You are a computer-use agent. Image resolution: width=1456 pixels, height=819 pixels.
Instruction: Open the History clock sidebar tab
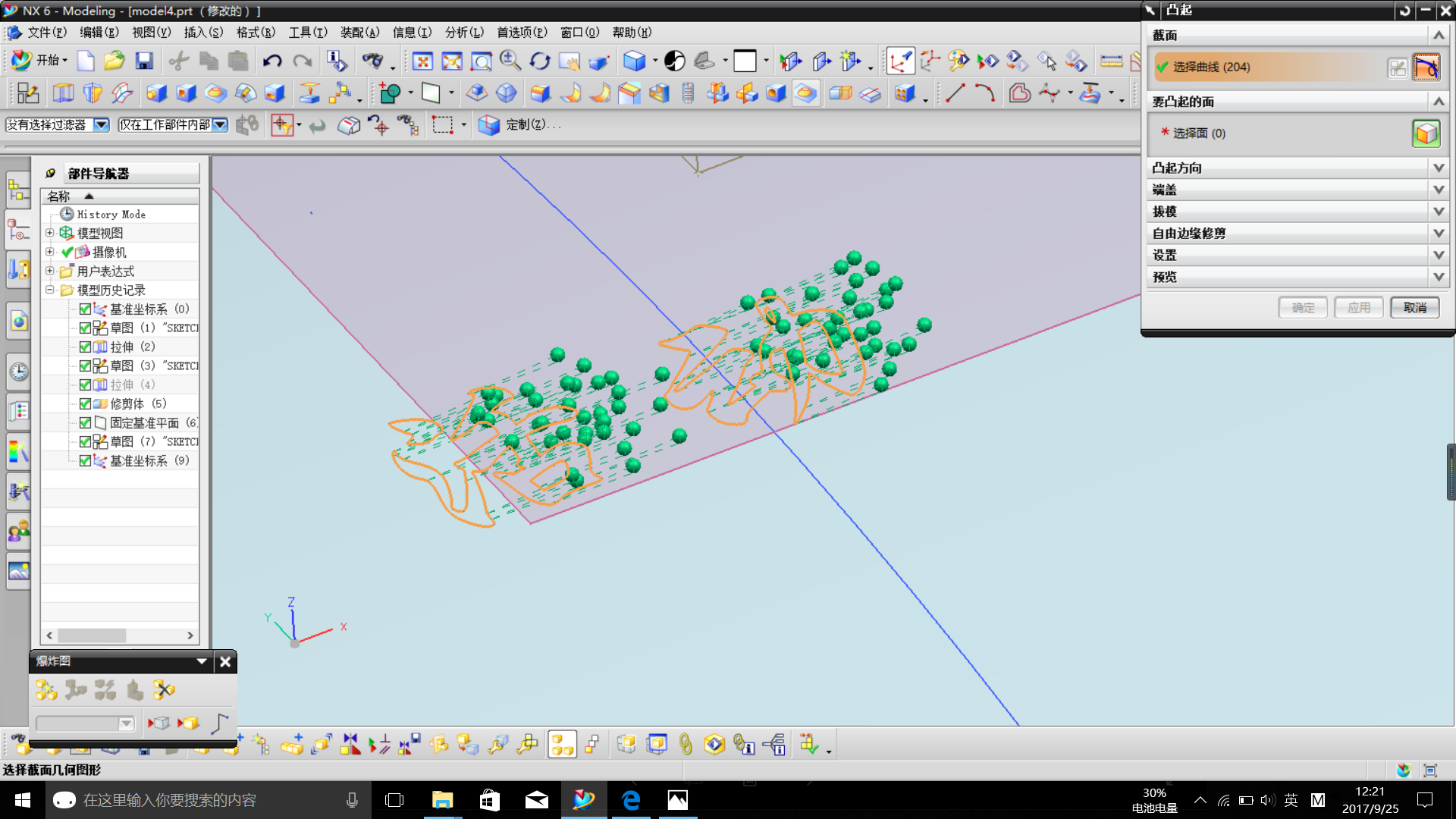(x=18, y=372)
